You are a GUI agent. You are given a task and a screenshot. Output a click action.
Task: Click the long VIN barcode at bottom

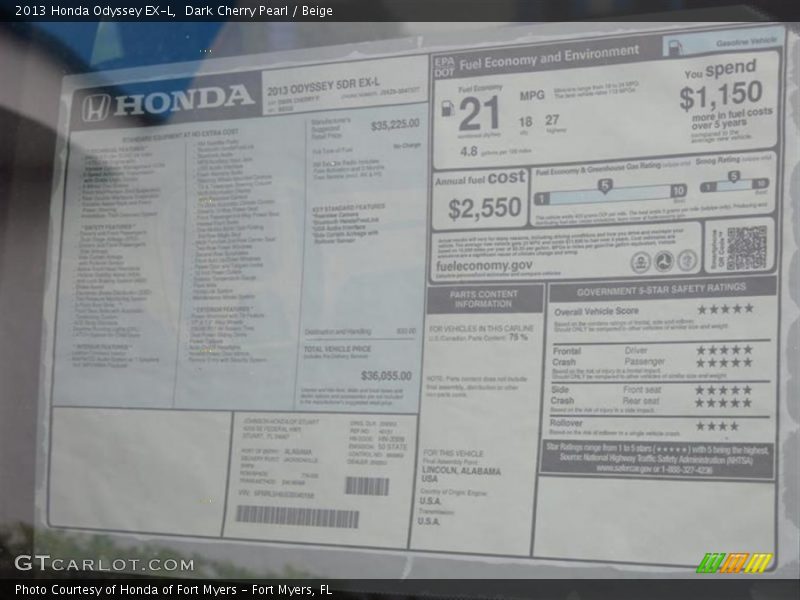pyautogui.click(x=297, y=516)
